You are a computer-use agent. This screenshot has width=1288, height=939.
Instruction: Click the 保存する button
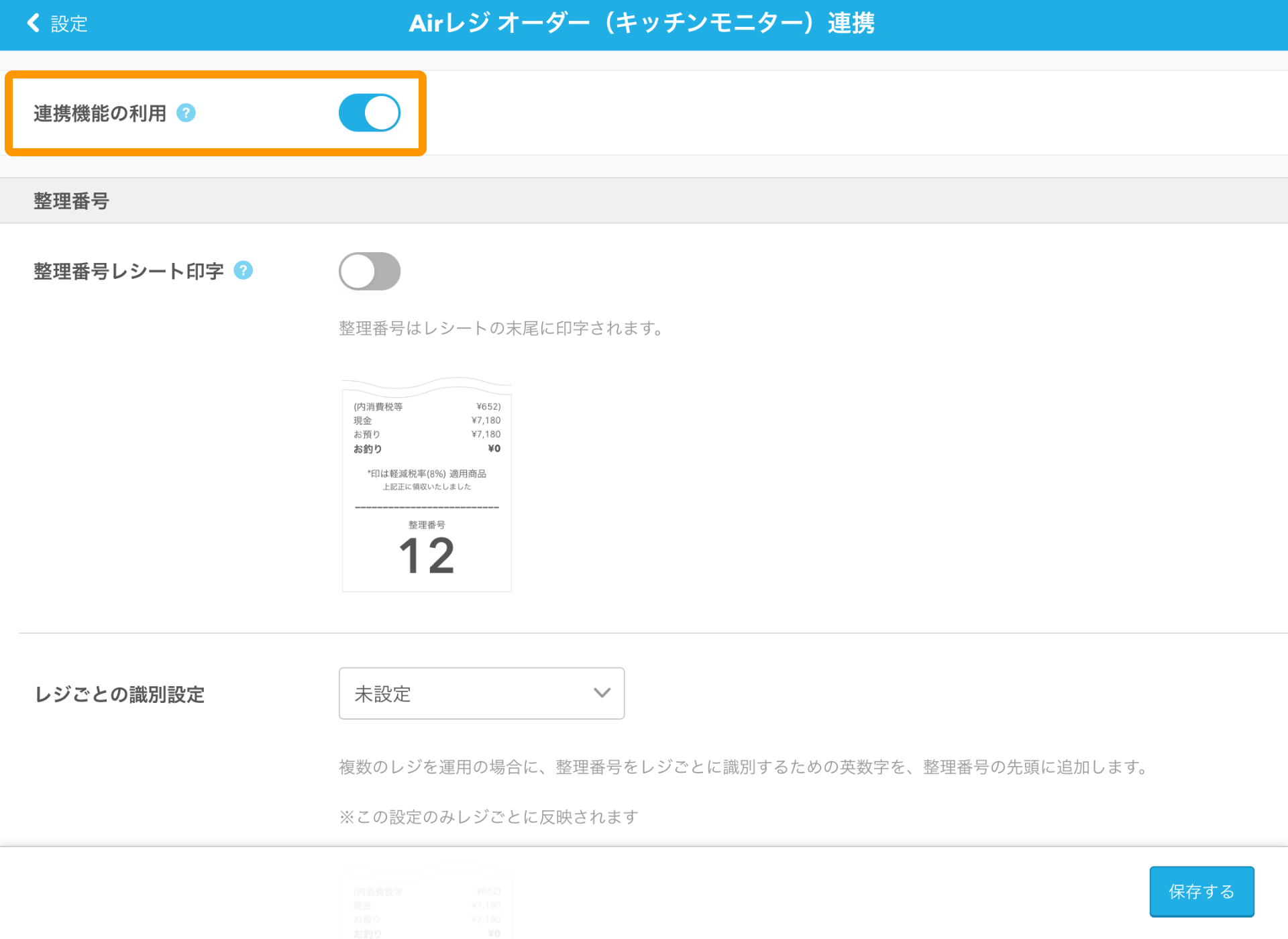[x=1201, y=891]
